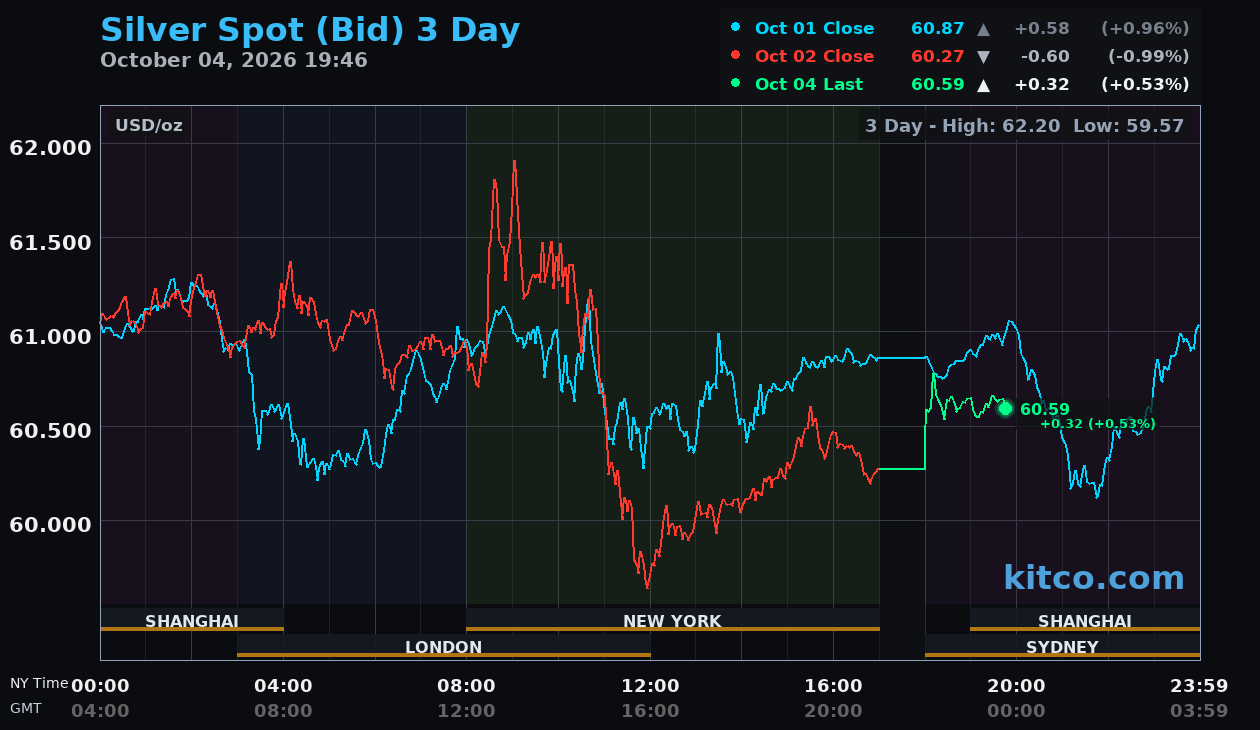Click the 'Oct 04 Last' legend label
The width and height of the screenshot is (1260, 730).
(x=808, y=85)
